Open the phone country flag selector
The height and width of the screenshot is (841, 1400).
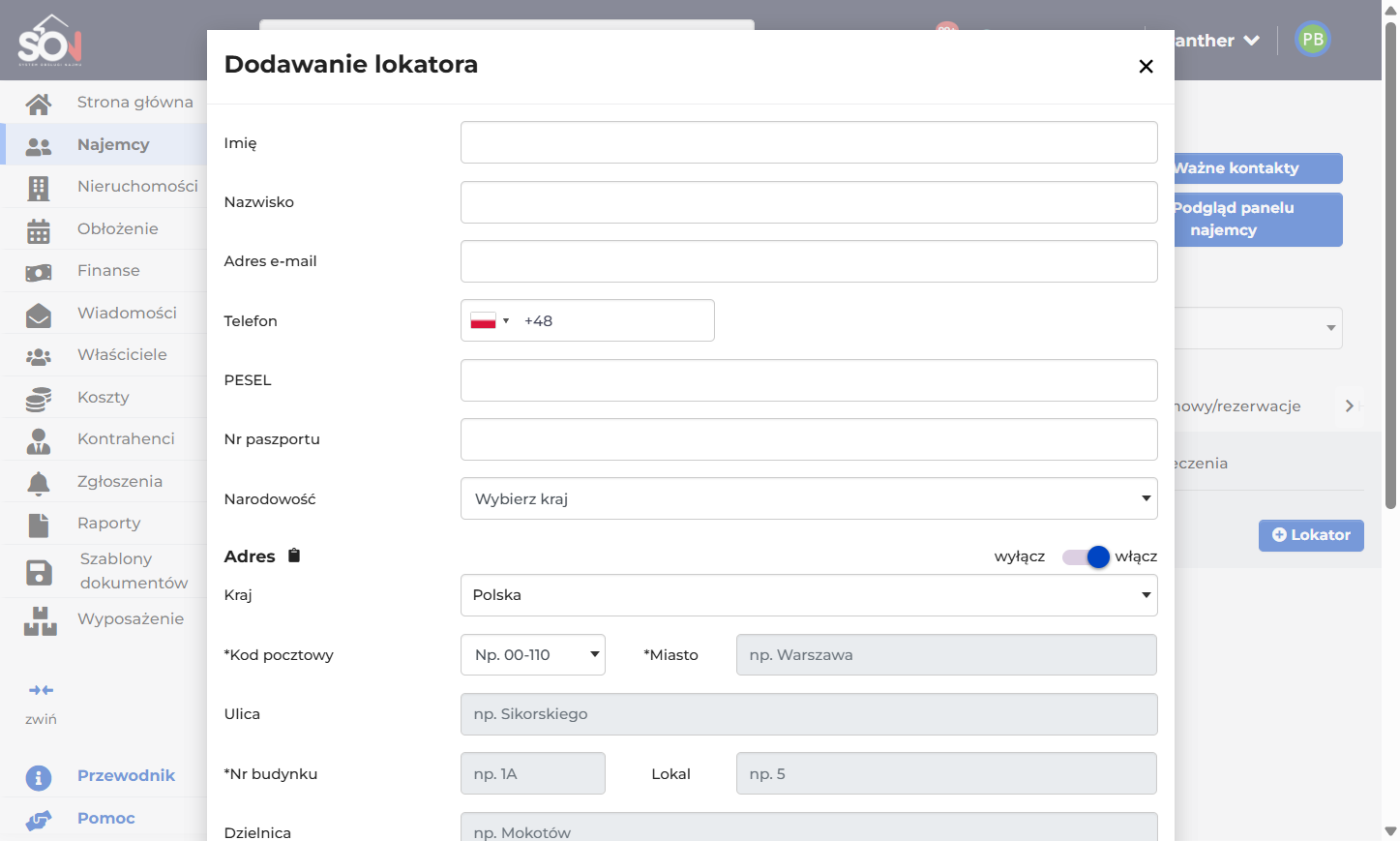pos(490,321)
